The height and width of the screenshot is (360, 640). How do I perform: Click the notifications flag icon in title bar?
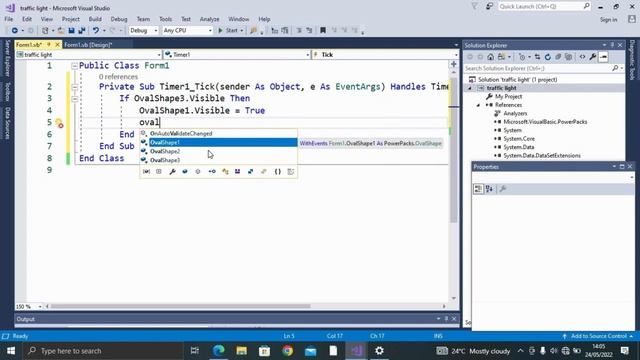474,7
